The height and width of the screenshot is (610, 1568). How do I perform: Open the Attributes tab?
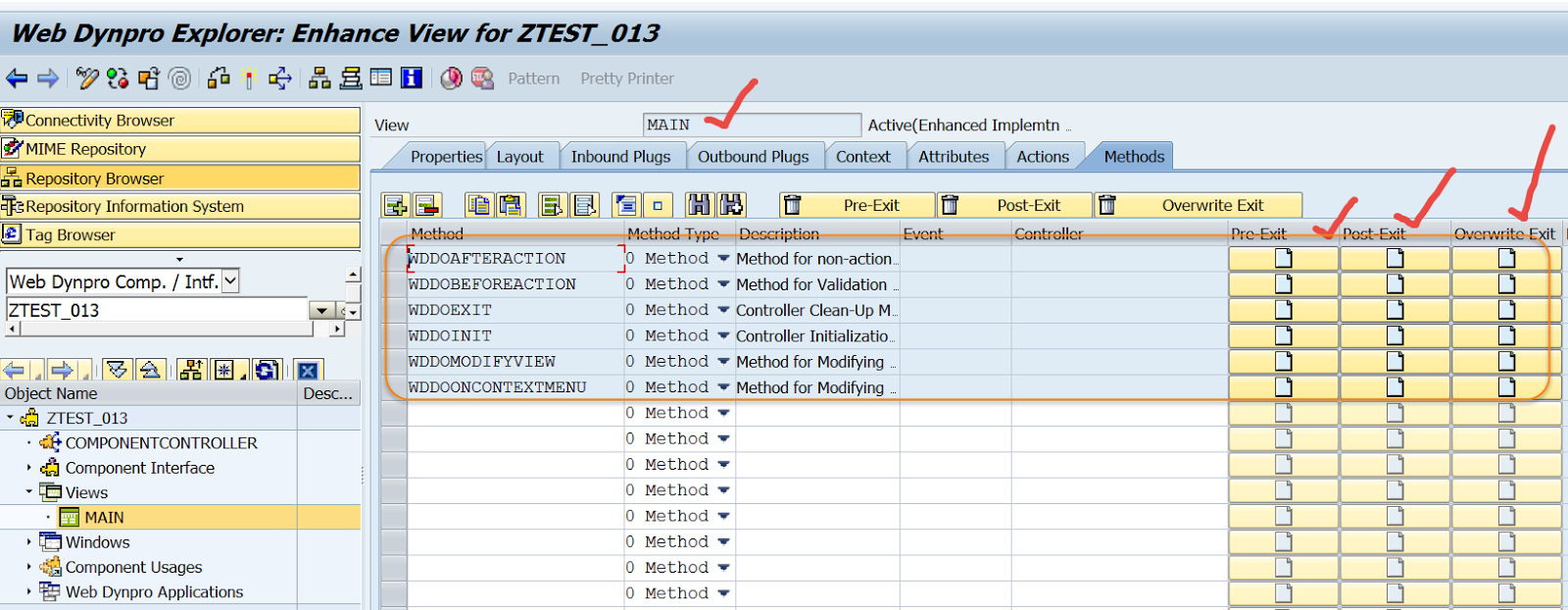click(x=953, y=157)
